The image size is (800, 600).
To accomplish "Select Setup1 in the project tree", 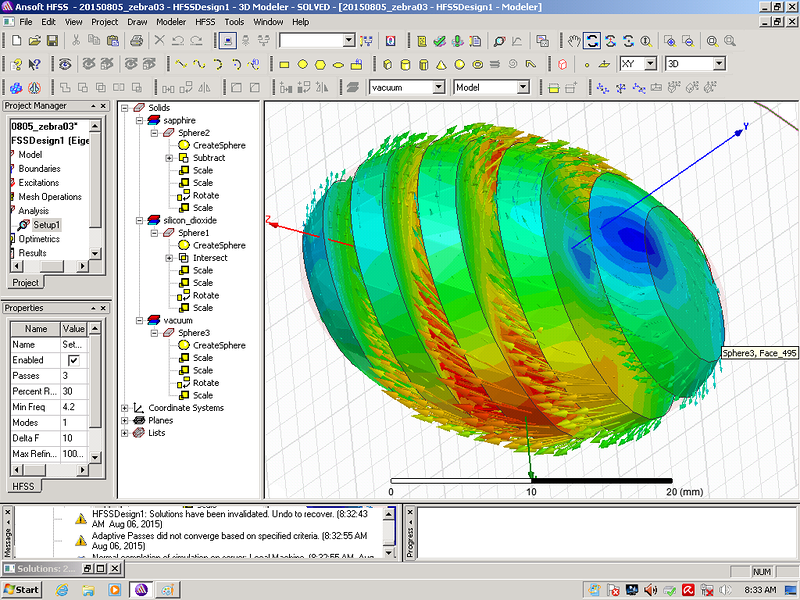I will pyautogui.click(x=46, y=225).
